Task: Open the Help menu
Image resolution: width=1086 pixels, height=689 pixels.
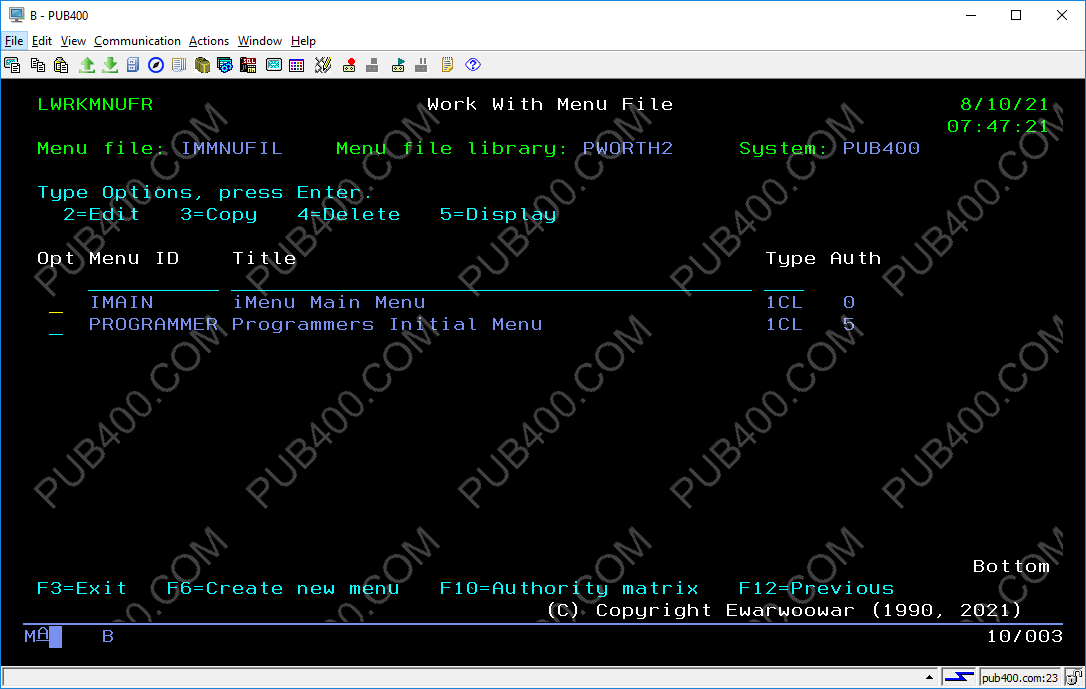Action: pos(303,41)
